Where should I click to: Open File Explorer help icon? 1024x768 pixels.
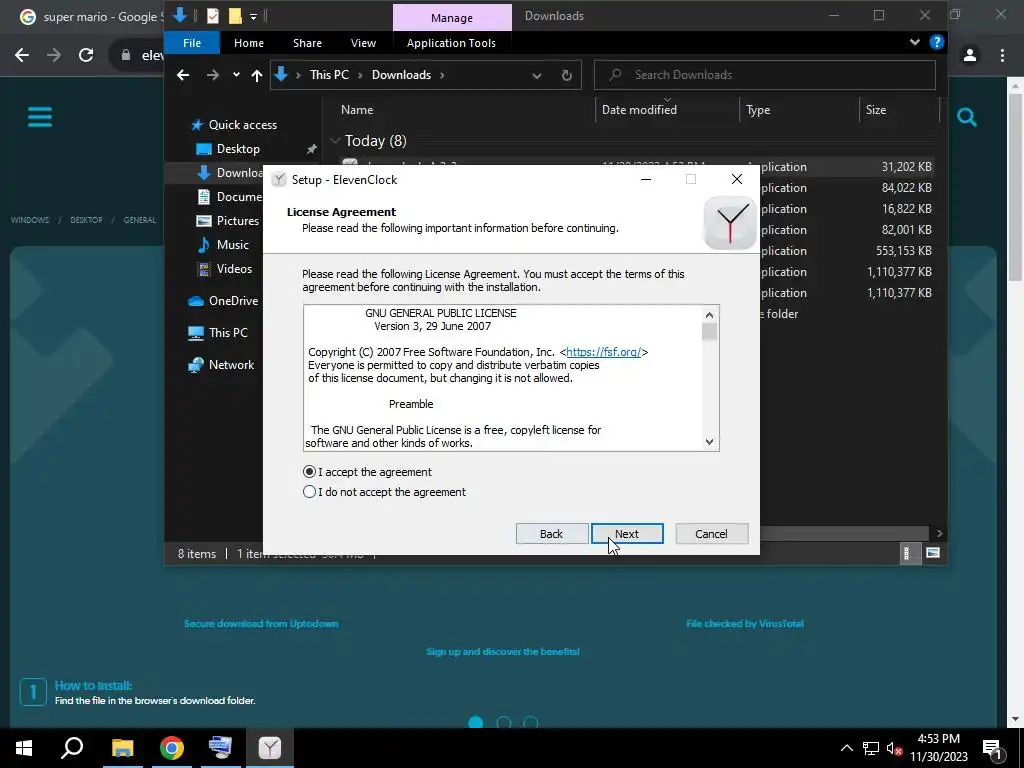point(936,42)
